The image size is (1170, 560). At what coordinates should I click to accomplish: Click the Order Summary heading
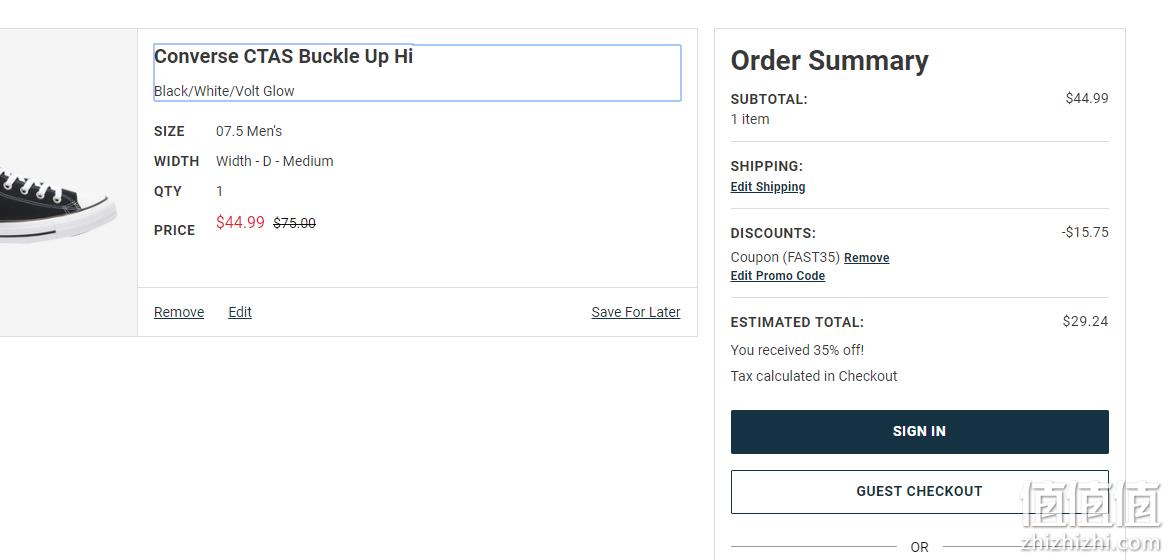[x=829, y=60]
